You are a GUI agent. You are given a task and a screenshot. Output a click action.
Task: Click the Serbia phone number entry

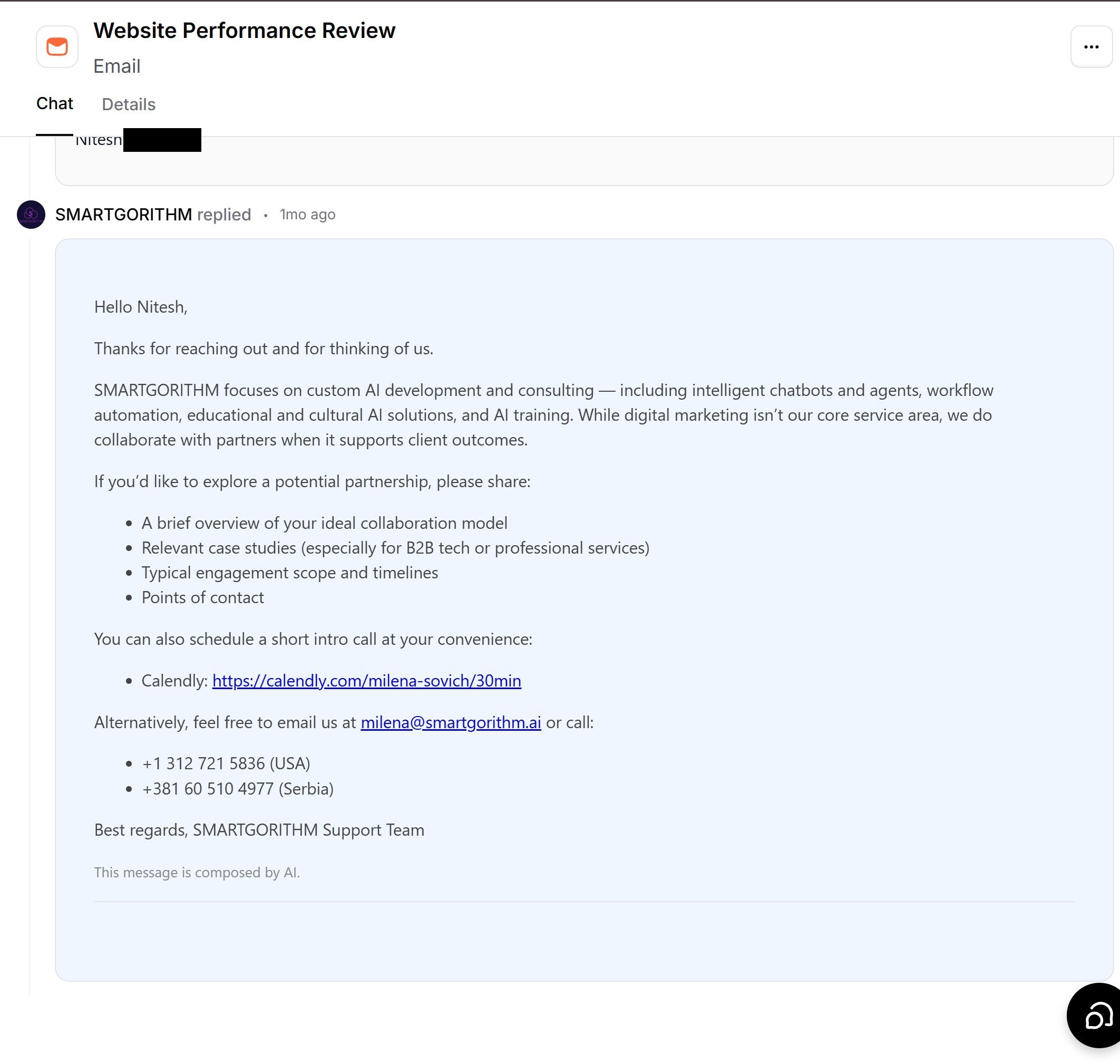click(x=238, y=788)
